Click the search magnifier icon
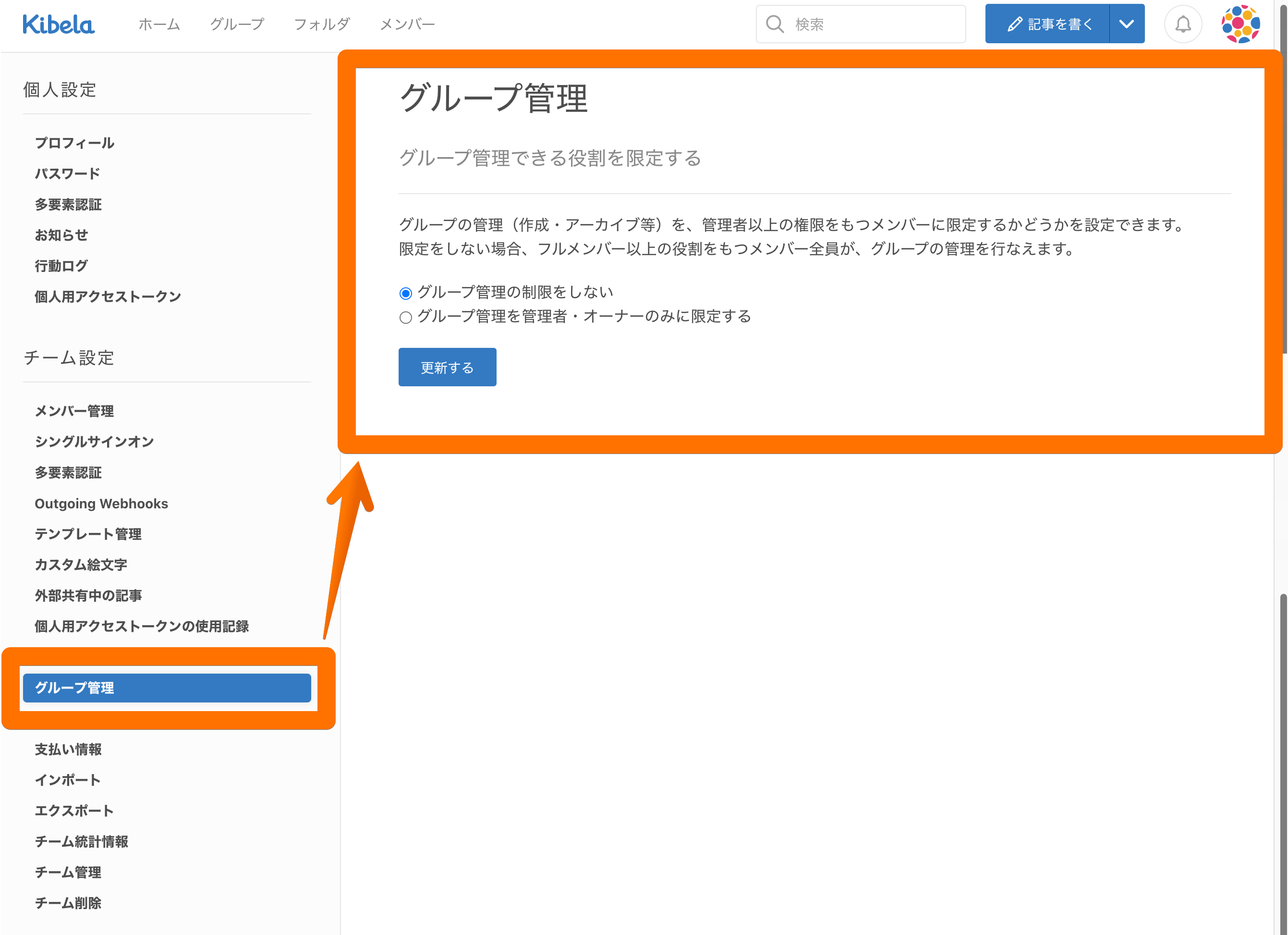 [775, 25]
